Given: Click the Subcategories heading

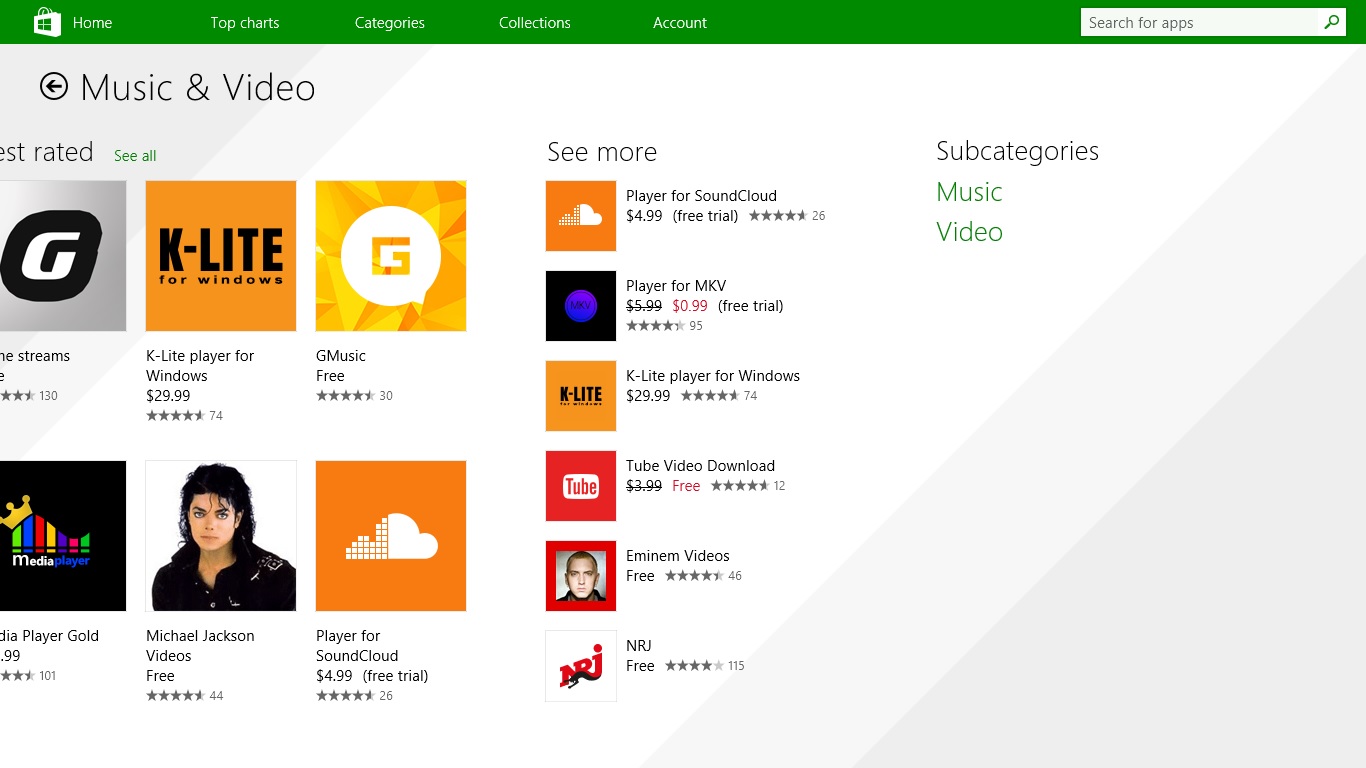Looking at the screenshot, I should (x=1017, y=151).
